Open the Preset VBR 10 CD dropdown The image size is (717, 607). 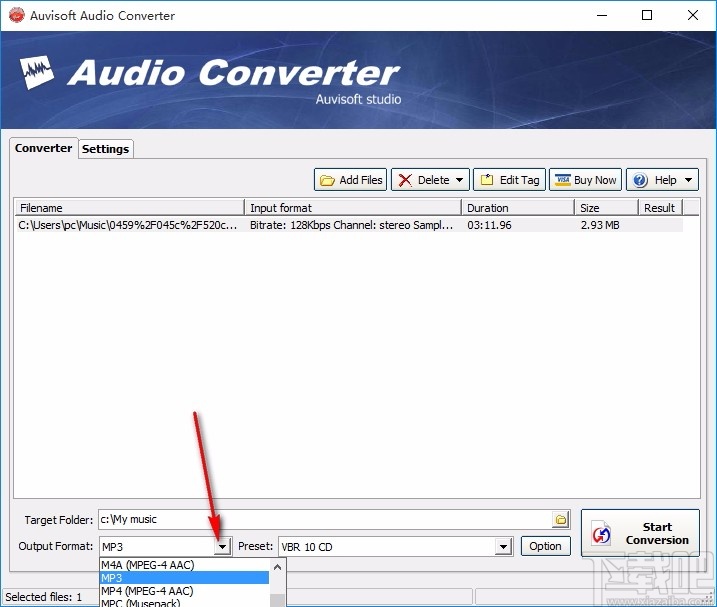point(503,547)
